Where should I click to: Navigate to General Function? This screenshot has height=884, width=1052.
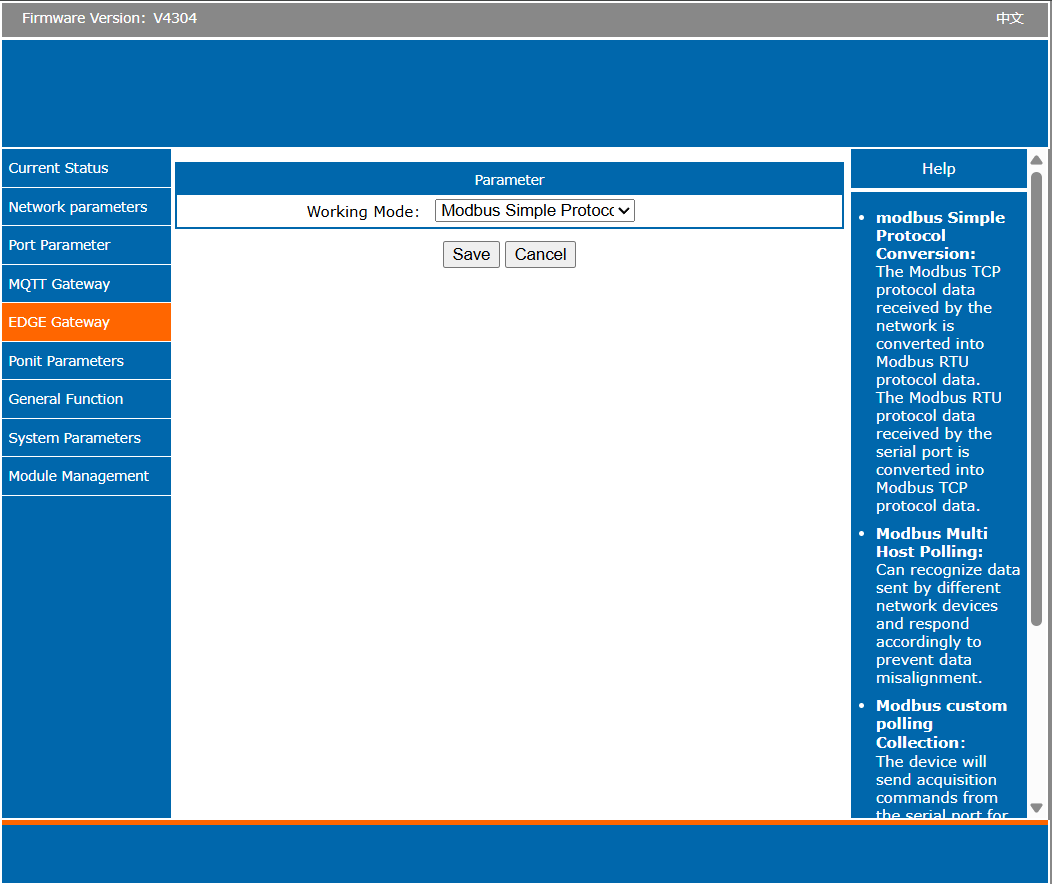(x=66, y=399)
